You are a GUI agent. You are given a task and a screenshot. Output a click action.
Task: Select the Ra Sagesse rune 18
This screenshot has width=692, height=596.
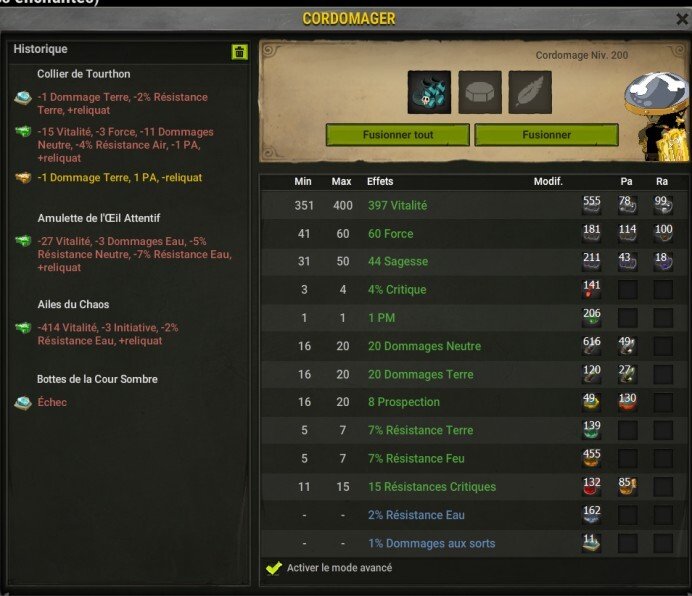[663, 261]
